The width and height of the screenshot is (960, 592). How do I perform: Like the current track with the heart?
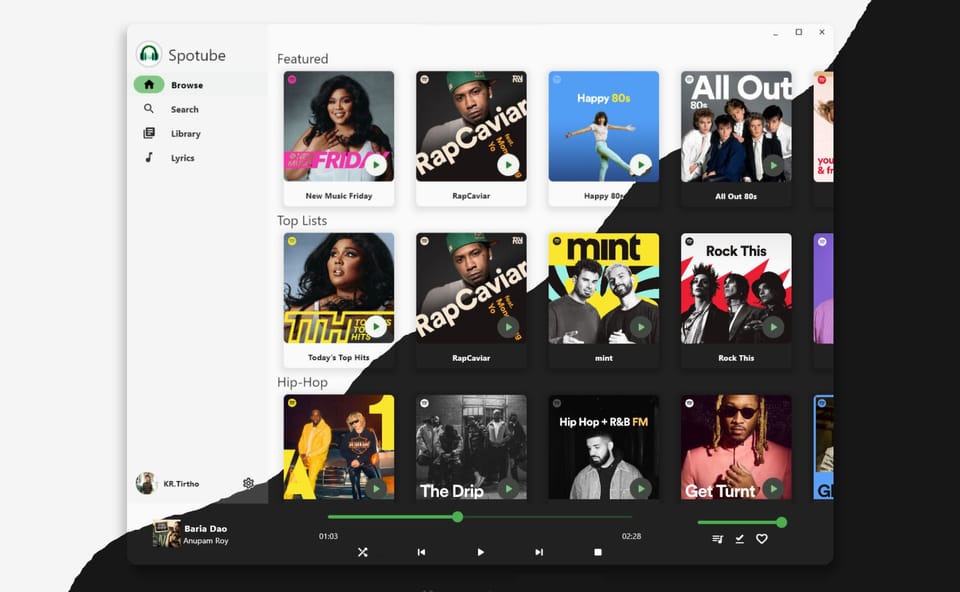762,539
